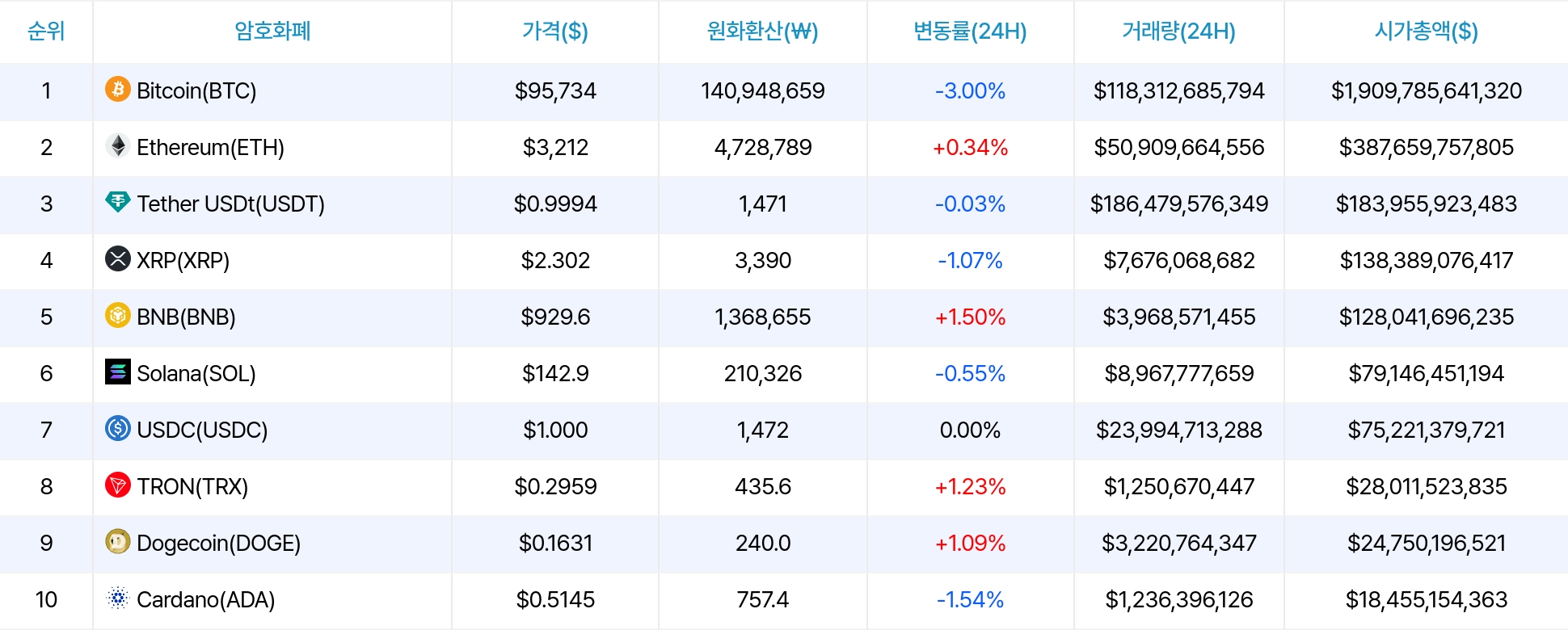Open Solana(SOL) coin name

[196, 373]
